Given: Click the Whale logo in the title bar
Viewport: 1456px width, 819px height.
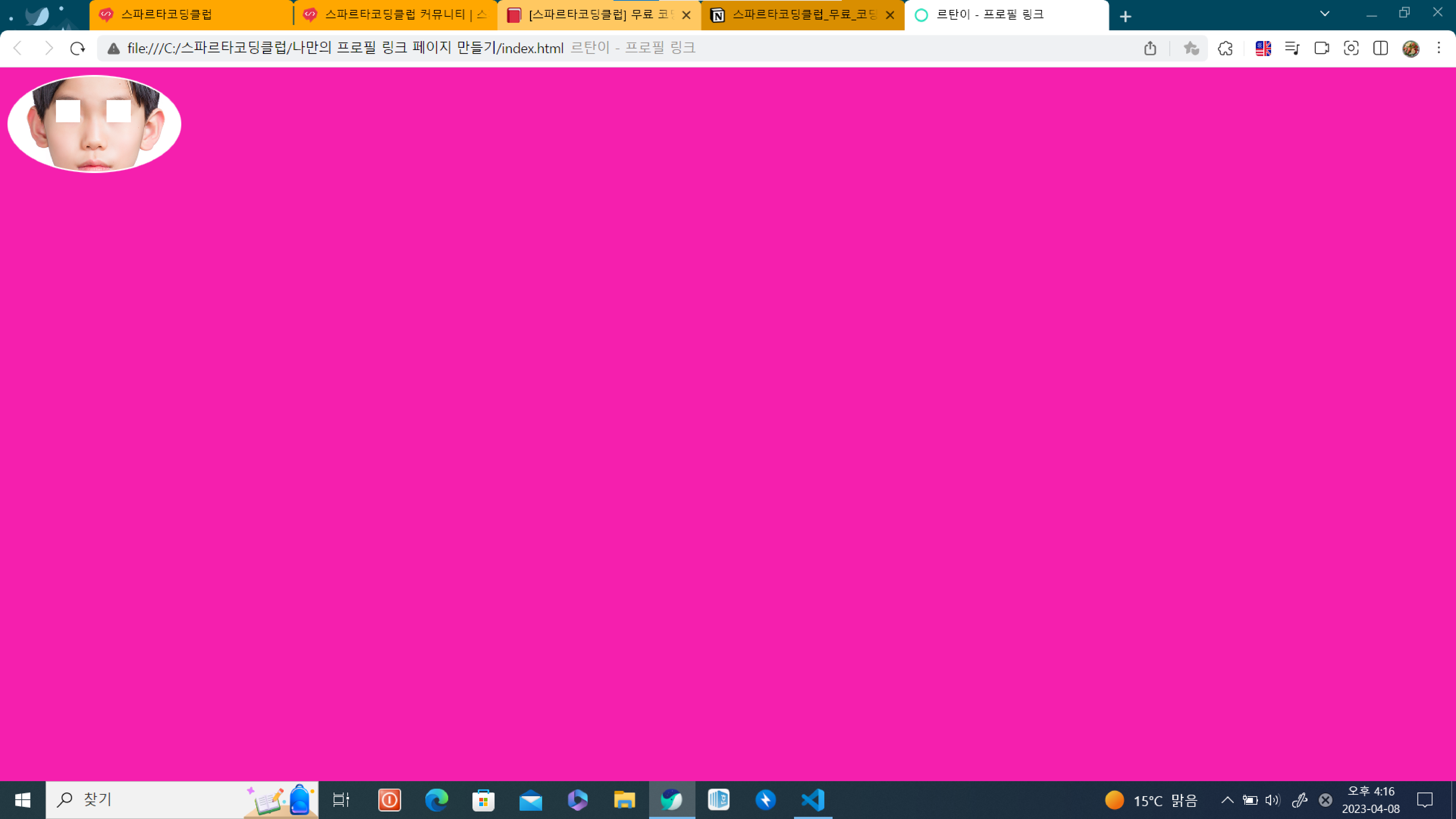Looking at the screenshot, I should pyautogui.click(x=37, y=15).
